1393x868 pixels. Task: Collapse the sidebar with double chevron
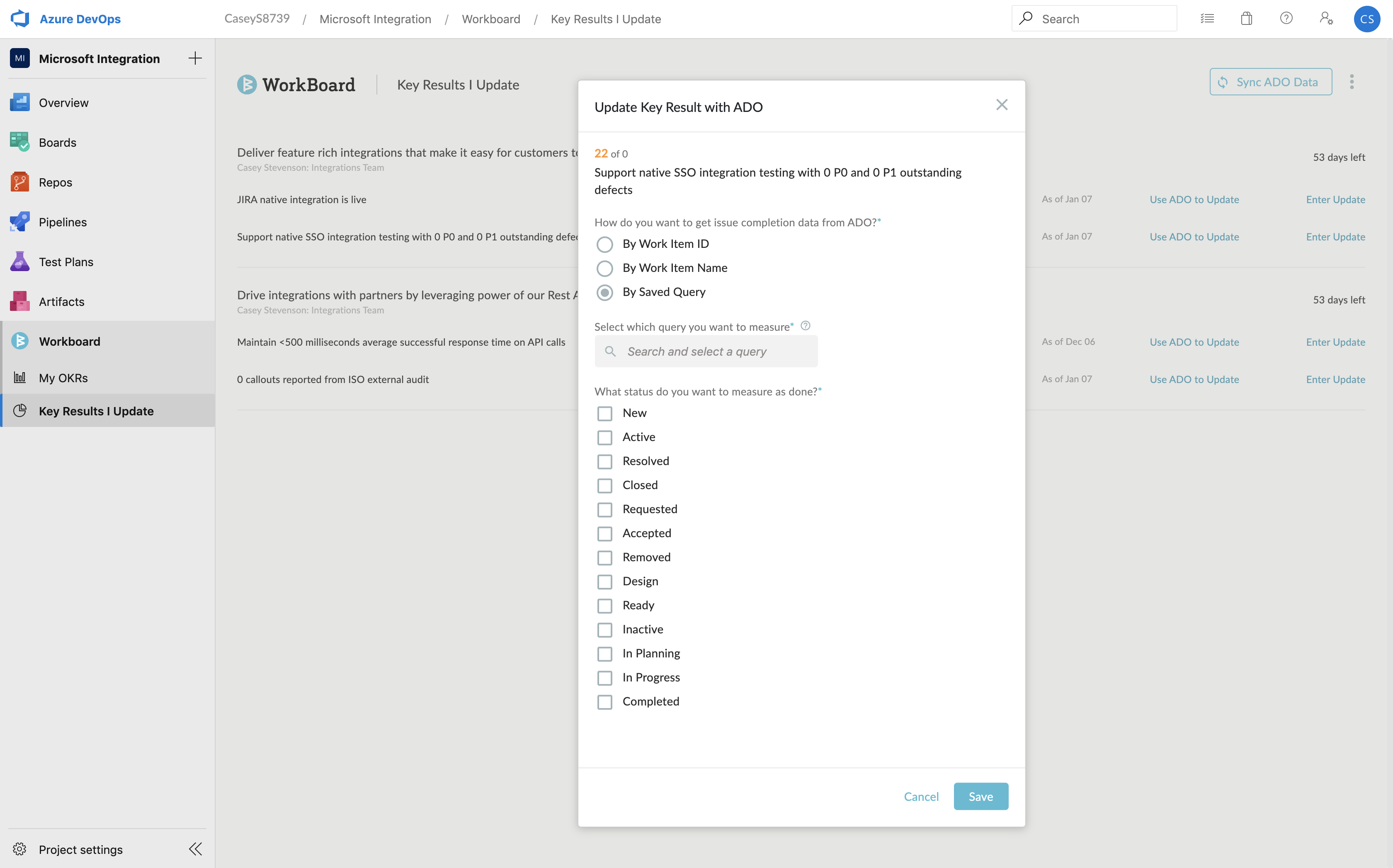(x=195, y=849)
